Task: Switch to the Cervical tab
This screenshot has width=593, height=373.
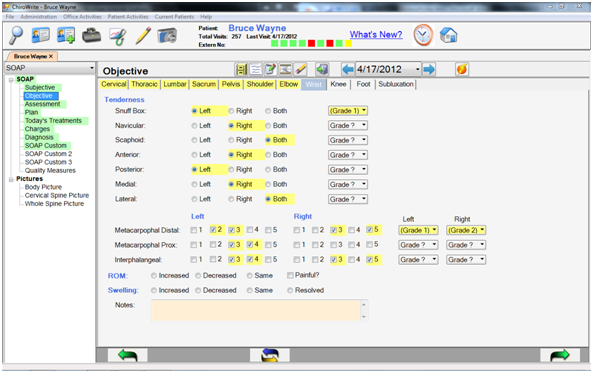Action: [114, 84]
